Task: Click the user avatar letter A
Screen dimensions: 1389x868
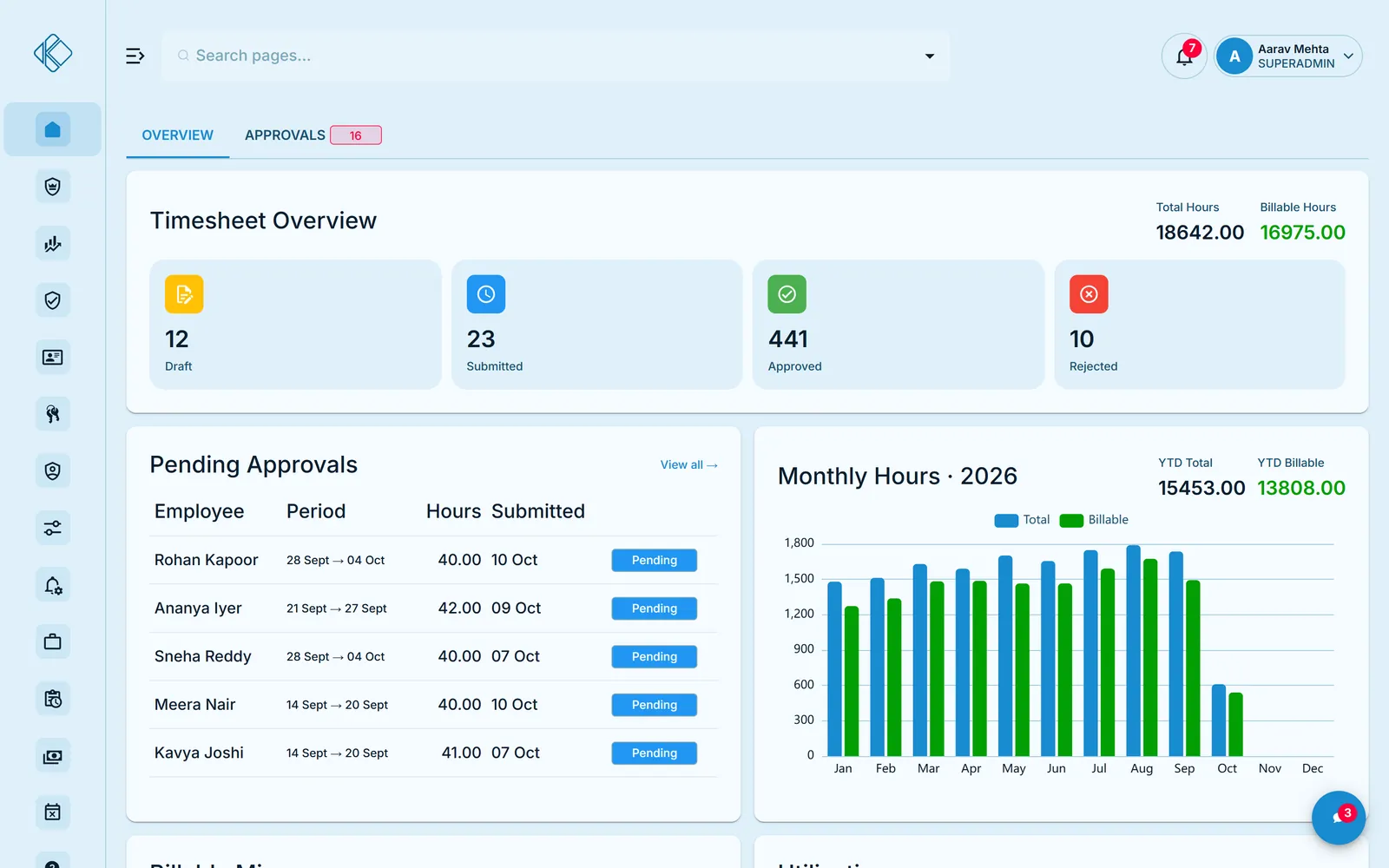Action: click(x=1234, y=56)
